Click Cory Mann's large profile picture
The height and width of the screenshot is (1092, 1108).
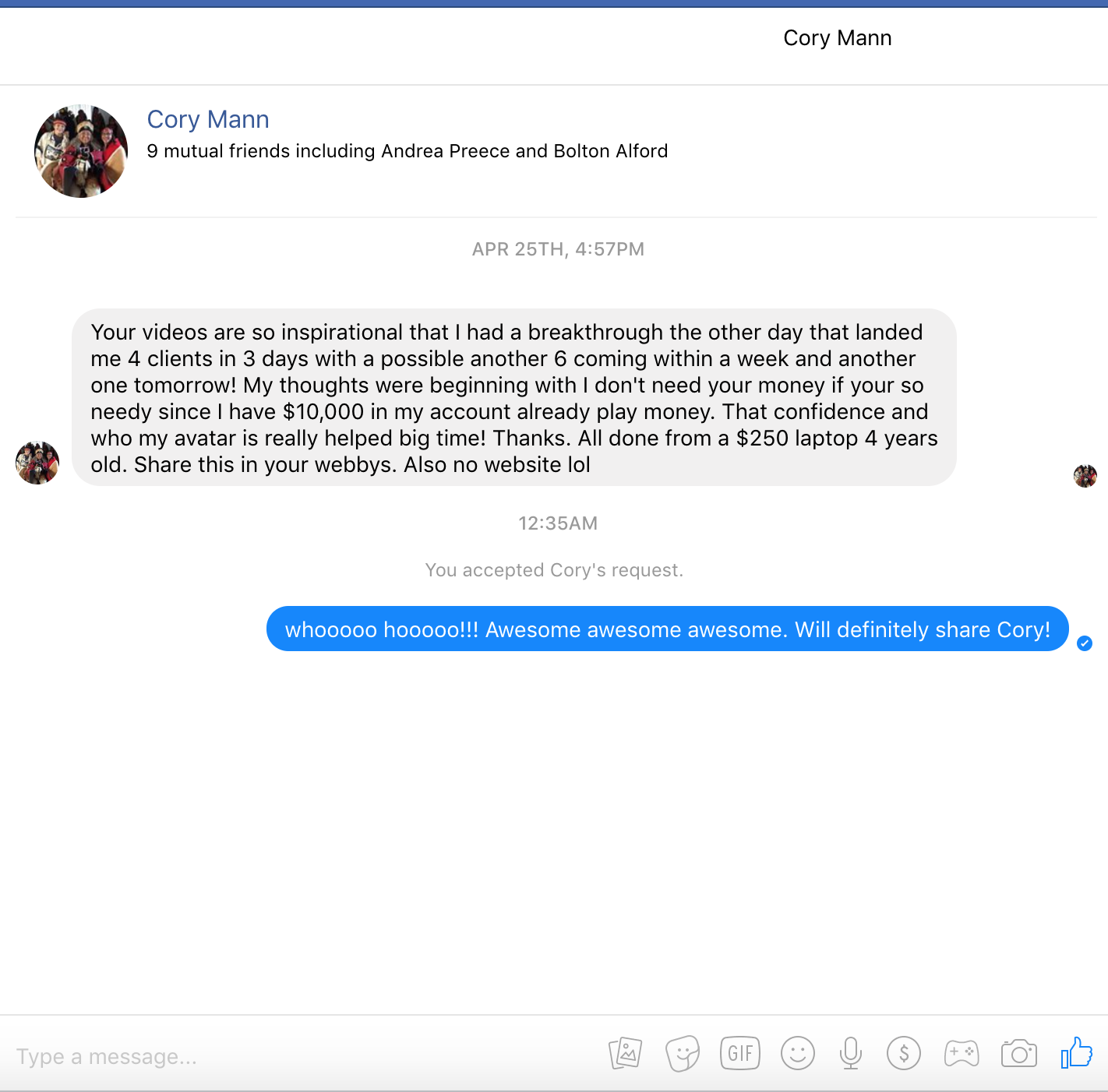tap(81, 151)
